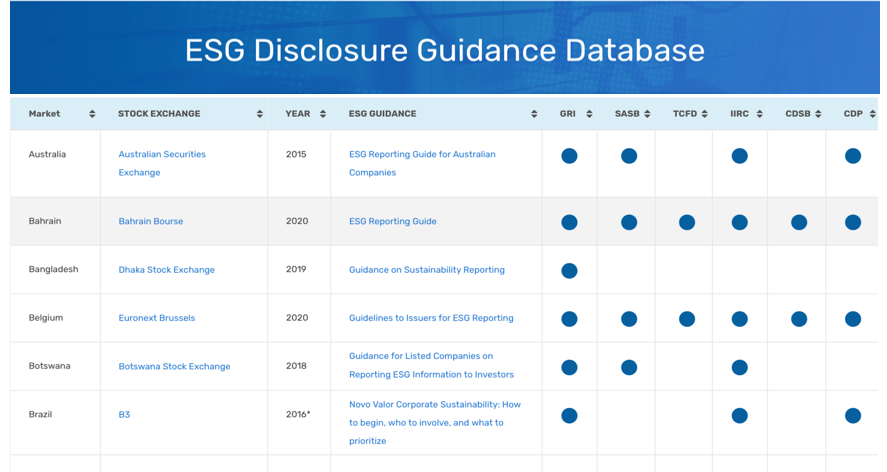
Task: Sort by GRI column arrows
Action: click(x=589, y=114)
